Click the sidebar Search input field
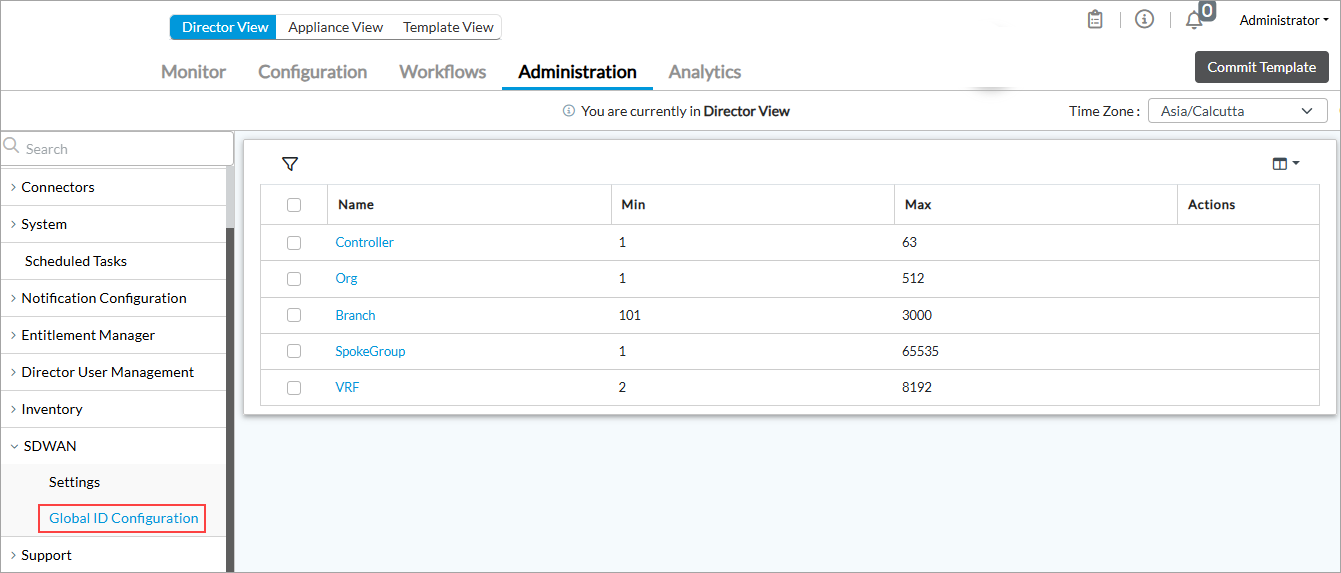 tap(117, 148)
